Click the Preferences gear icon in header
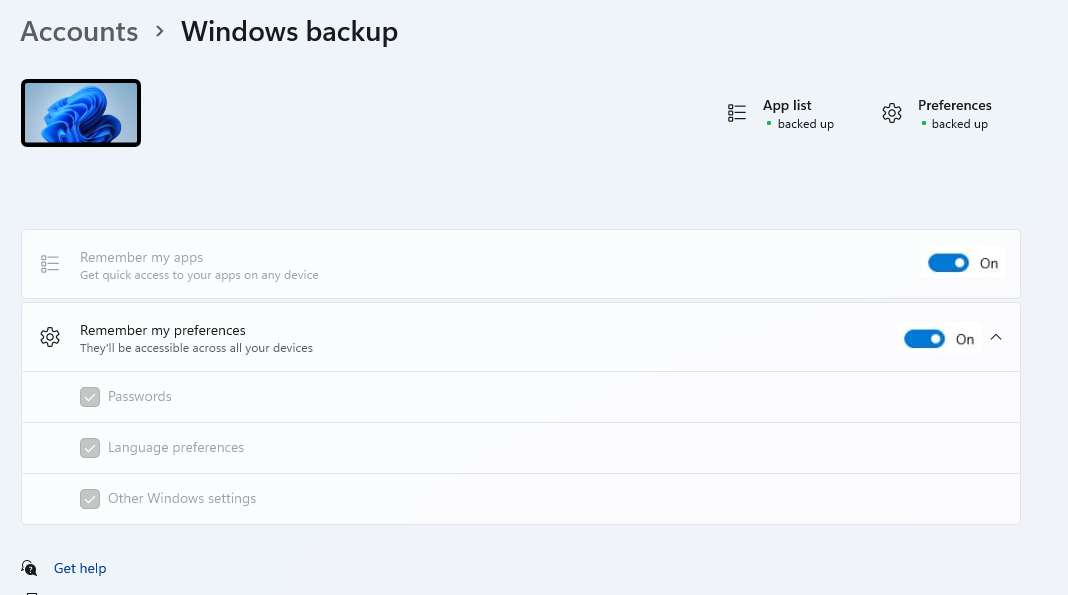The height and width of the screenshot is (595, 1068). point(892,113)
